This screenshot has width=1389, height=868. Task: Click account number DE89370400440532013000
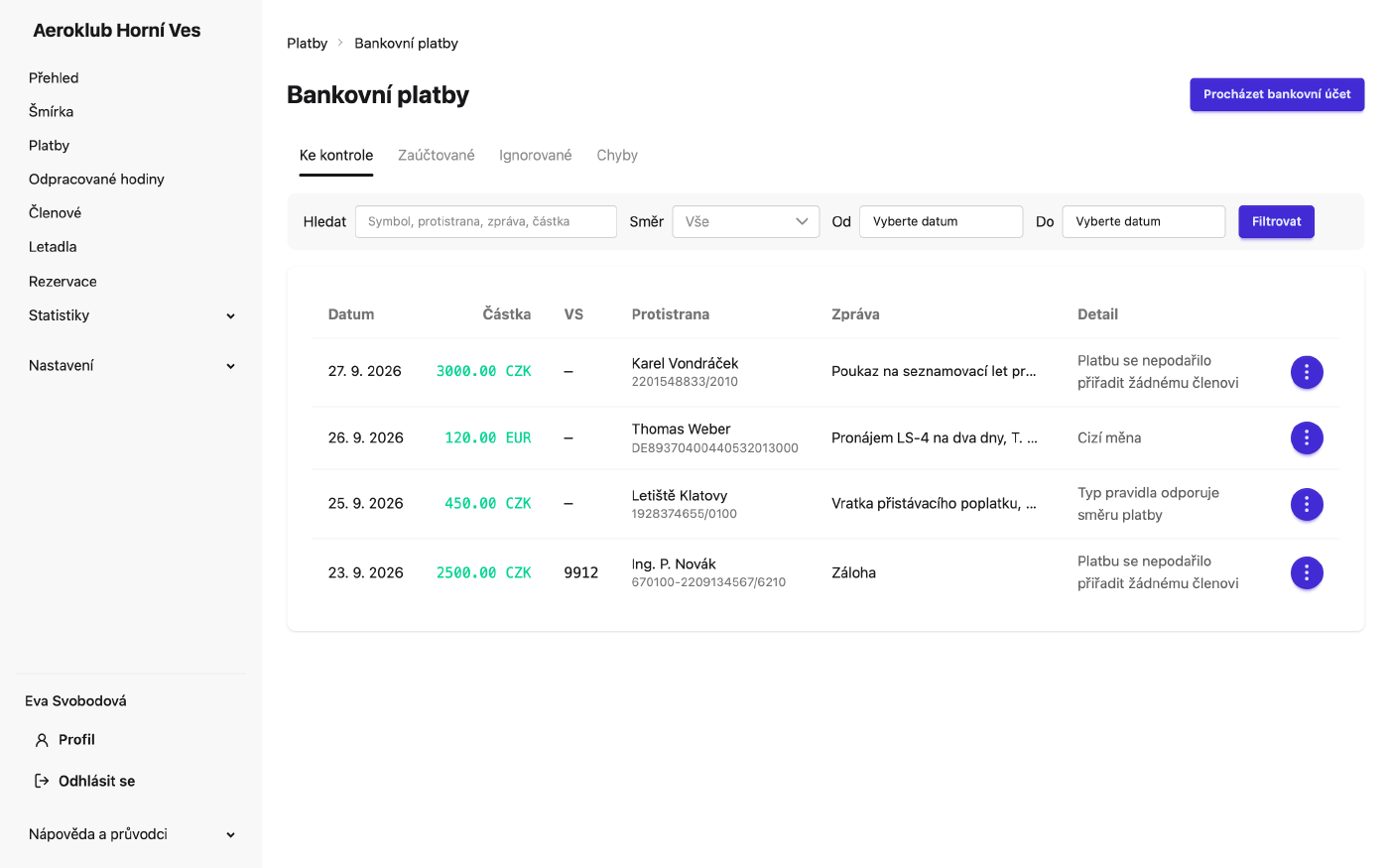click(x=715, y=448)
